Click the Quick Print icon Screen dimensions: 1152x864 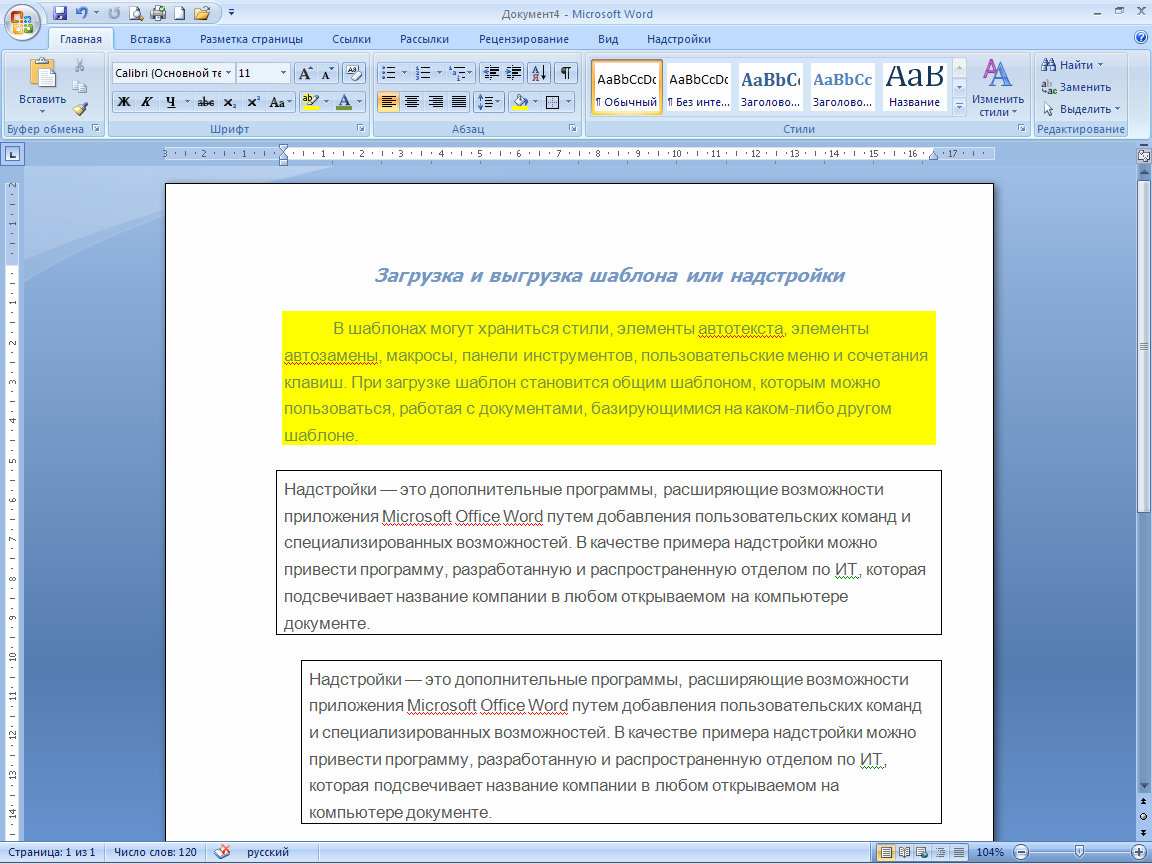coord(157,13)
